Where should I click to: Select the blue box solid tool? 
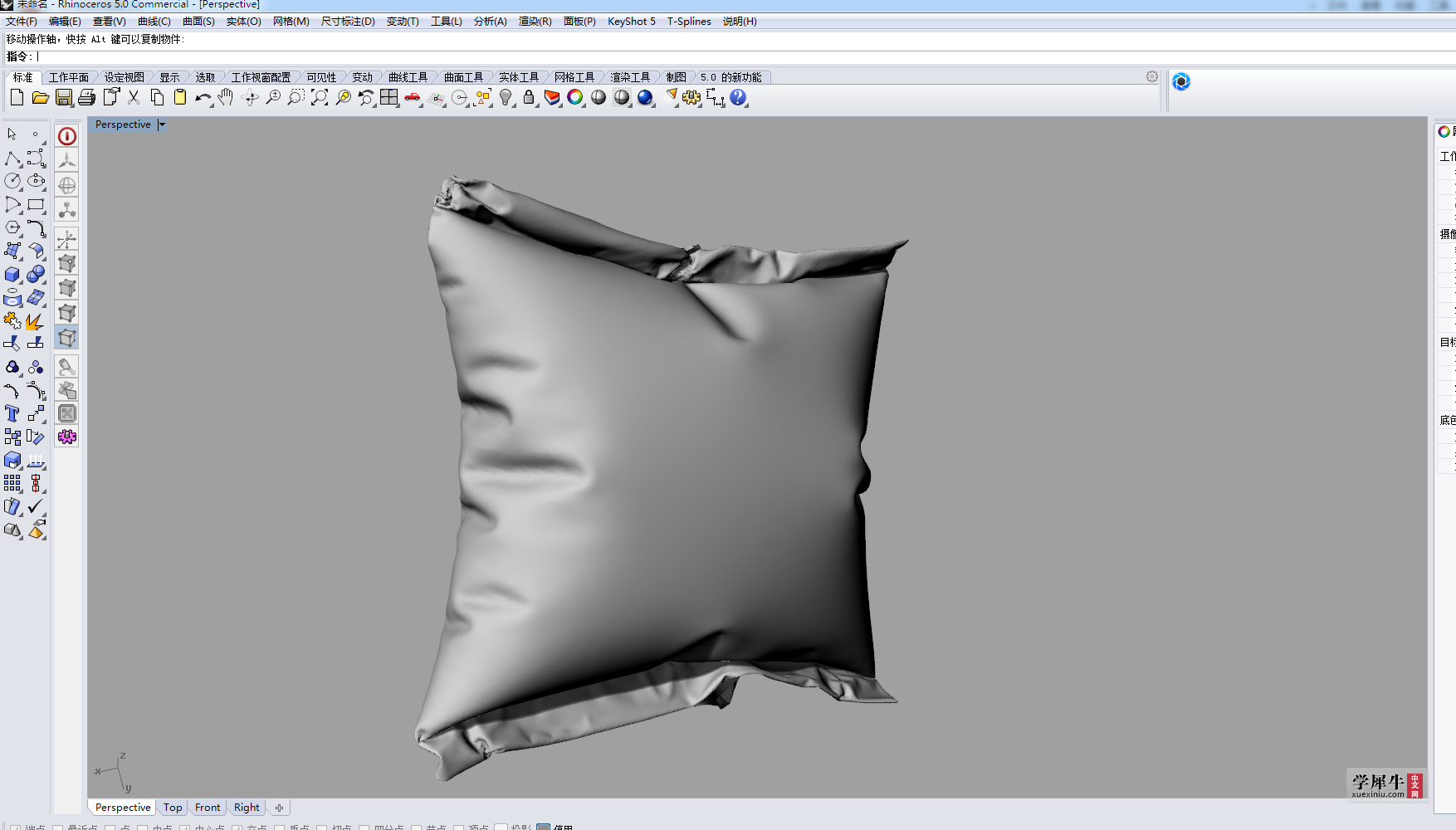[x=12, y=274]
